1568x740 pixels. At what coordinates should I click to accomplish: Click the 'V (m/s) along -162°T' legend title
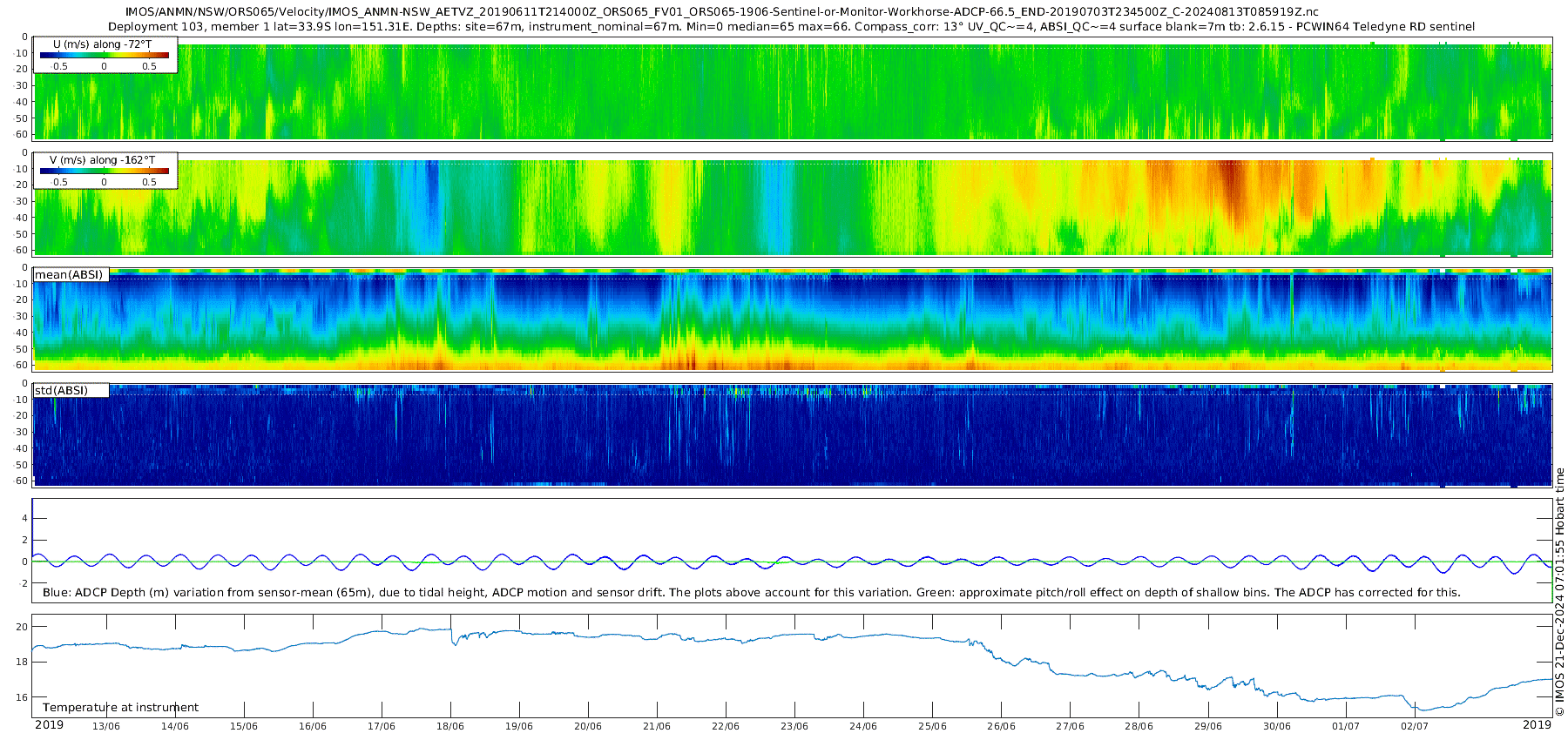point(103,160)
